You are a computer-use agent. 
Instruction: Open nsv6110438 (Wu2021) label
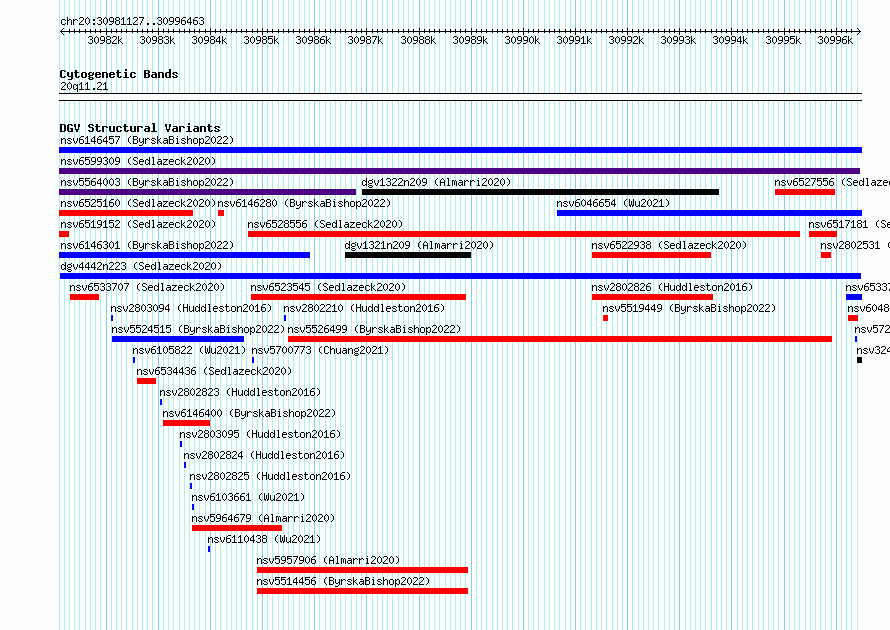coord(264,539)
